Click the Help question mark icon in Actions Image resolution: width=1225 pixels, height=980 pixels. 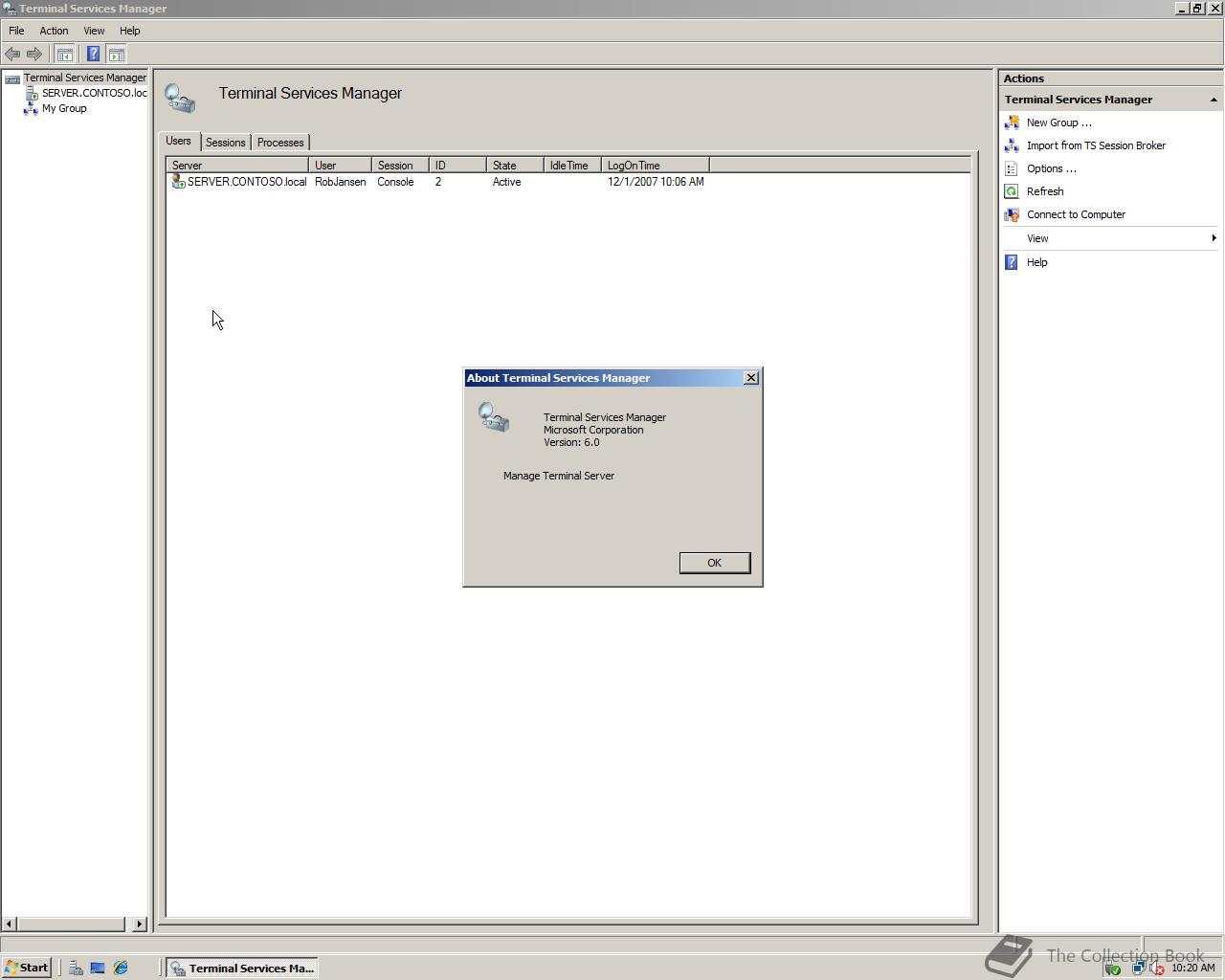coord(1012,262)
